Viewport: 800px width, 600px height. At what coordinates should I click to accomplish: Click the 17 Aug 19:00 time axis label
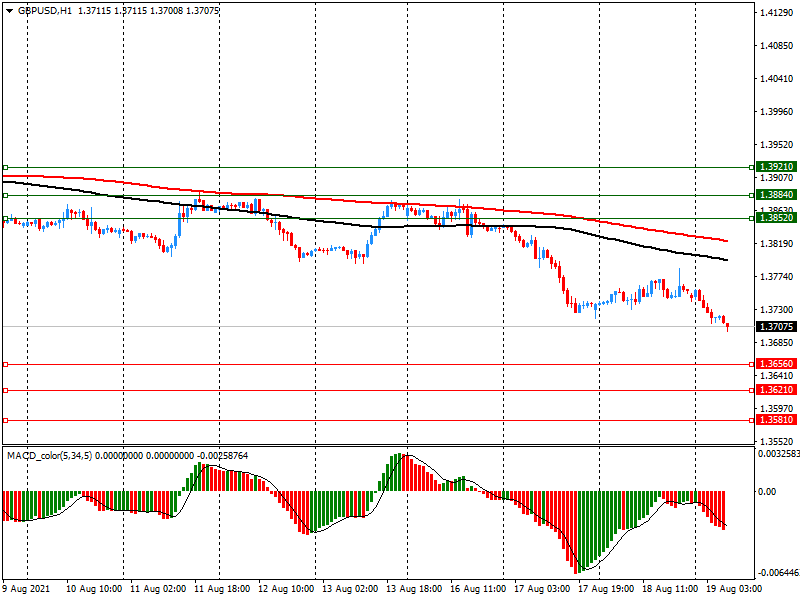pyautogui.click(x=606, y=589)
